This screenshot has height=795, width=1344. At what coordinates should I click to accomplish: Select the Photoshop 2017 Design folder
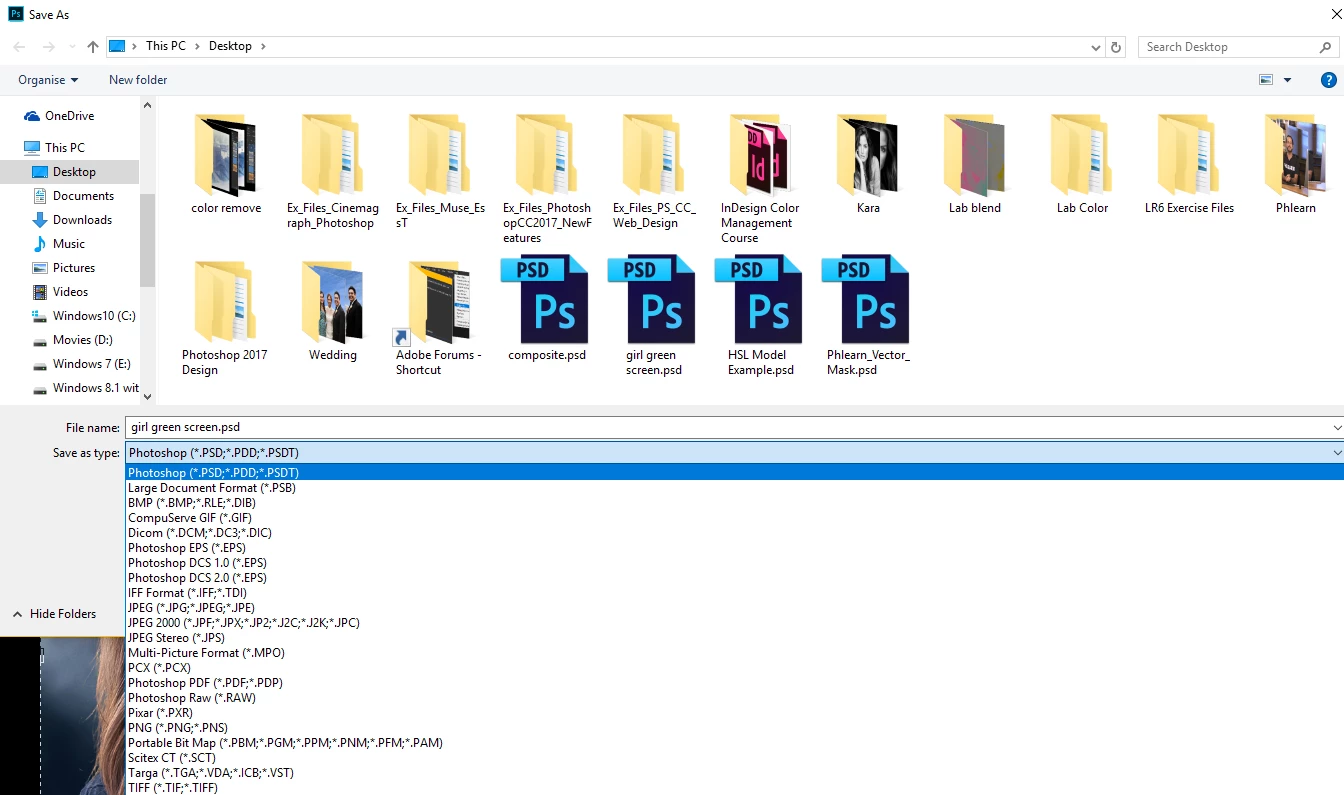(x=225, y=318)
